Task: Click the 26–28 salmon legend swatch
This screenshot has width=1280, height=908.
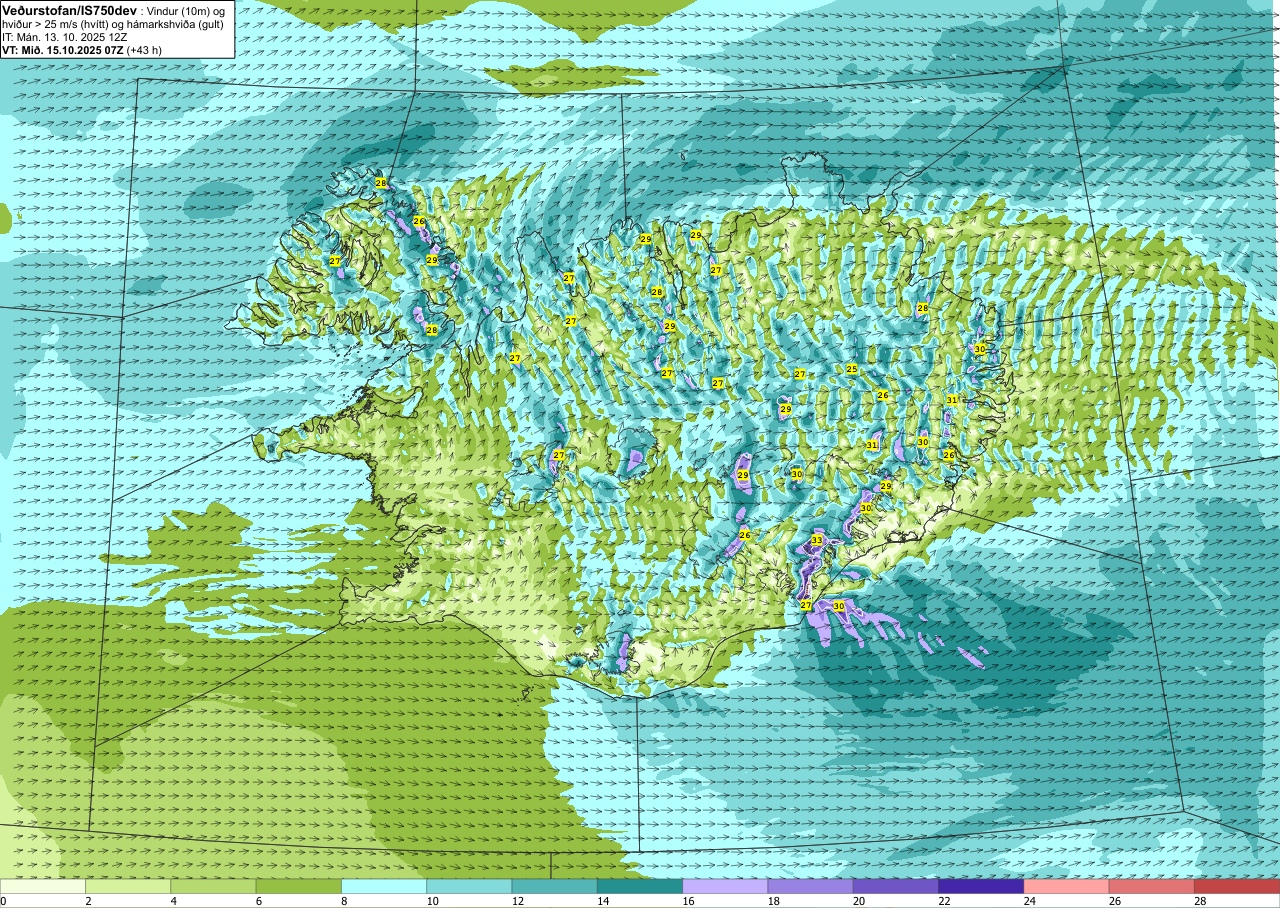Action: click(x=1152, y=886)
